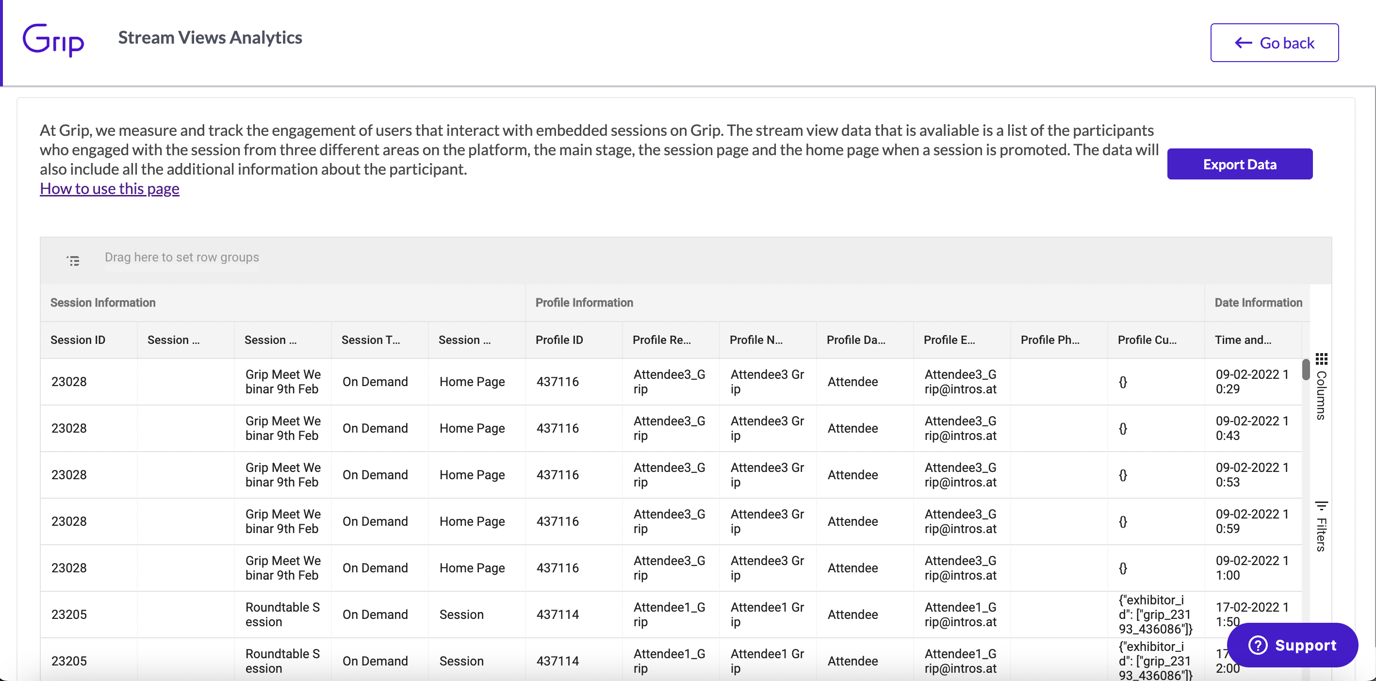
Task: Click the row grouping icon beside the drag area
Action: tap(73, 259)
